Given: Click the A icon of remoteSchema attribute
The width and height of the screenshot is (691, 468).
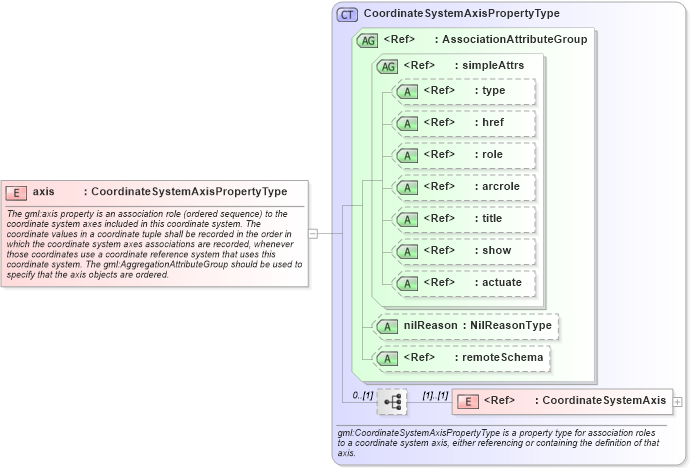Looking at the screenshot, I should [387, 359].
